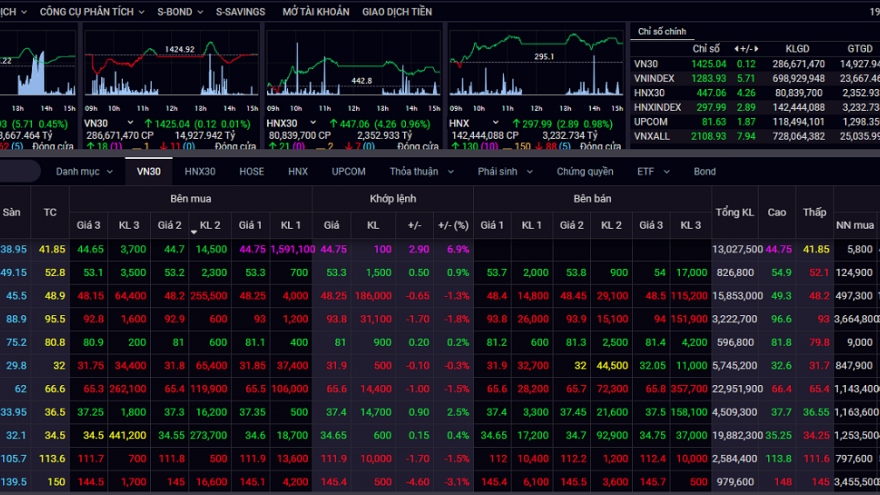Click the right arrow beside +/- column
The image size is (880, 495).
click(x=756, y=49)
